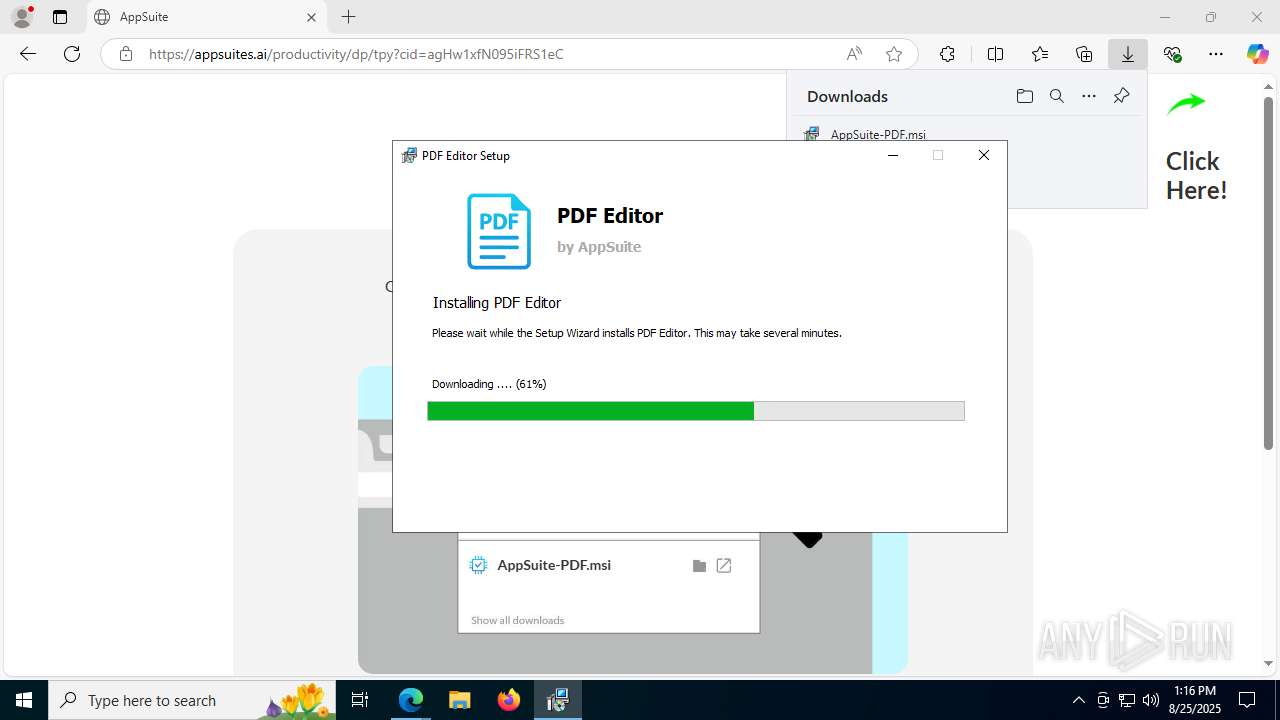Close the PDF Editor Setup window
This screenshot has width=1280, height=720.
984,155
